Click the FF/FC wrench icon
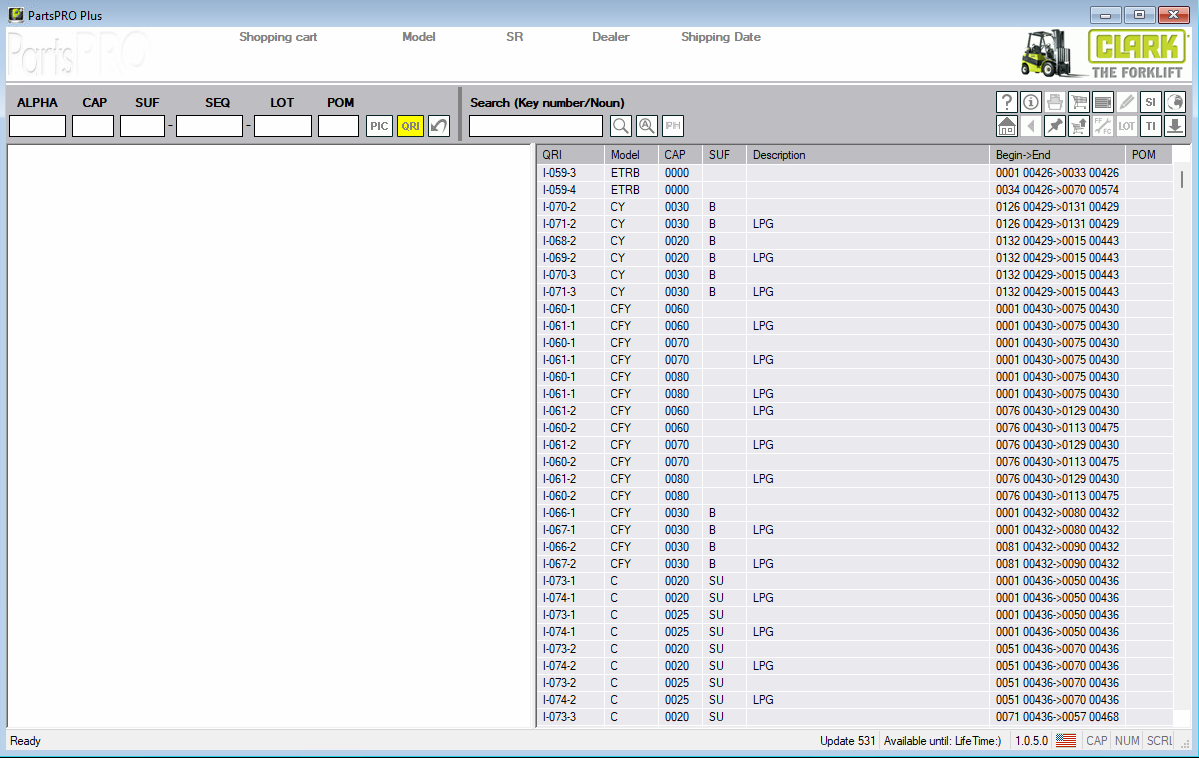The height and width of the screenshot is (758, 1199). [x=1103, y=126]
